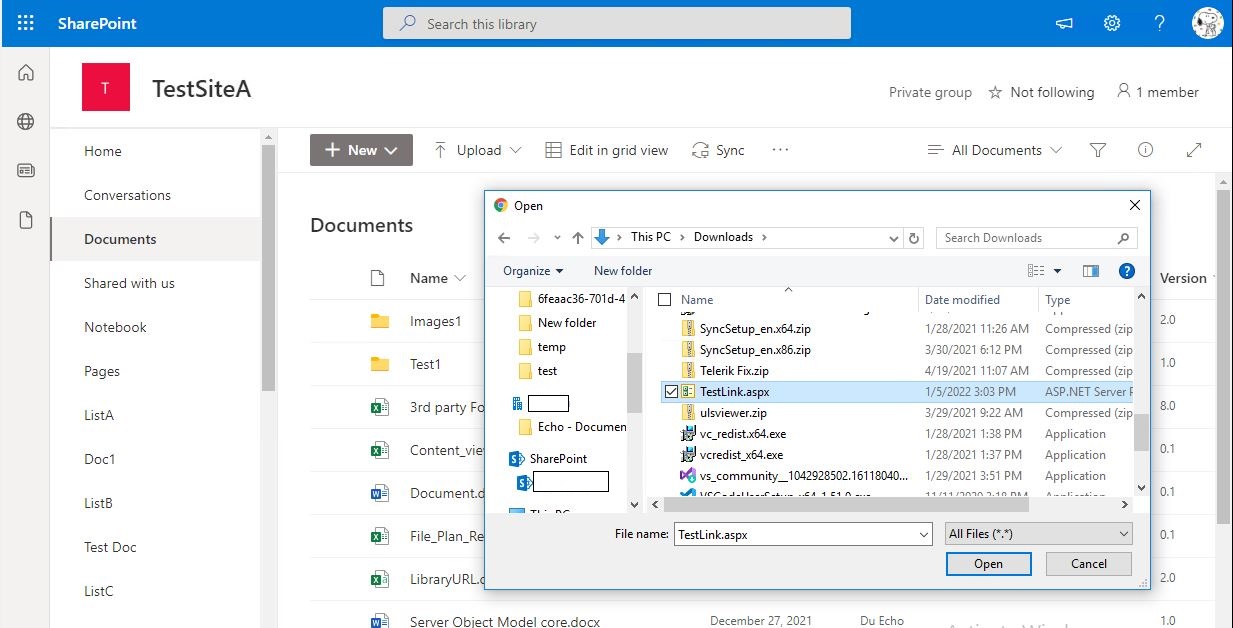Viewport: 1233px width, 628px height.
Task: Open Pages in the site navigation
Action: click(x=102, y=371)
